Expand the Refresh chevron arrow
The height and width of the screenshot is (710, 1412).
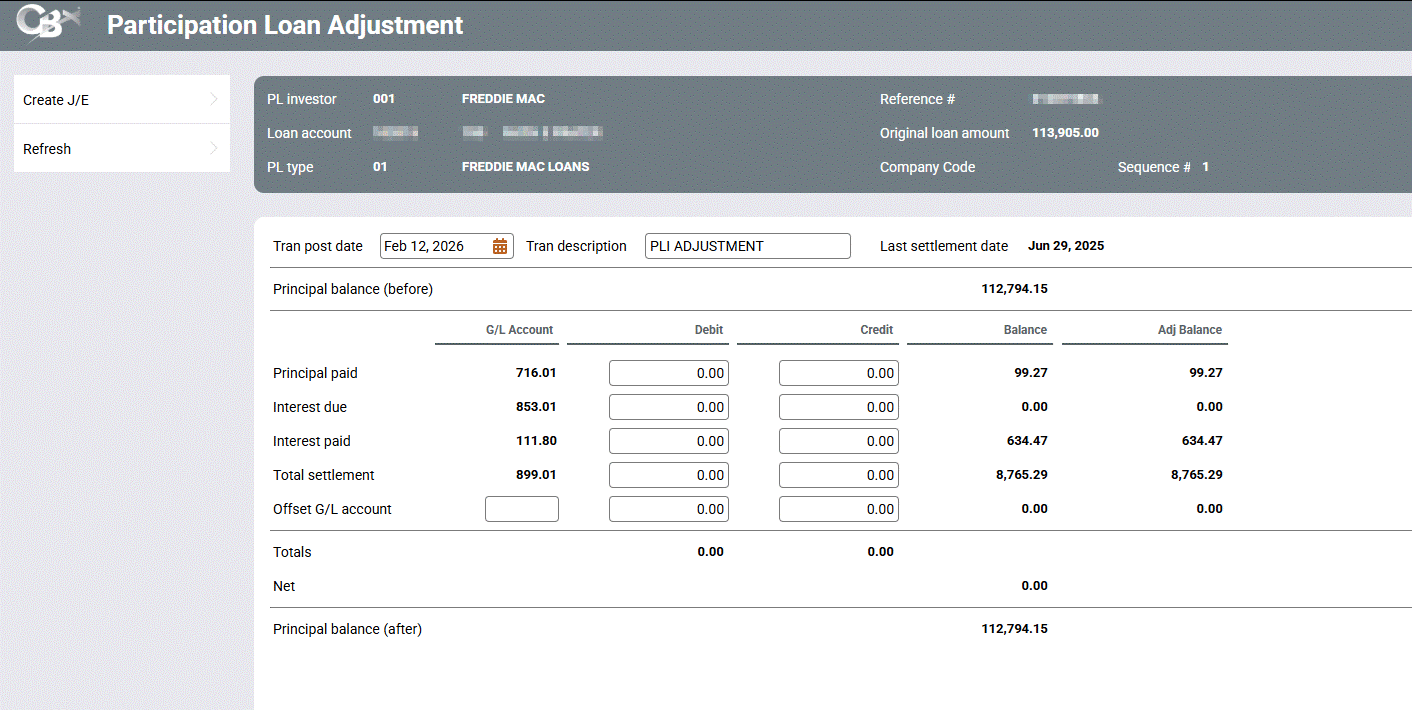point(214,149)
